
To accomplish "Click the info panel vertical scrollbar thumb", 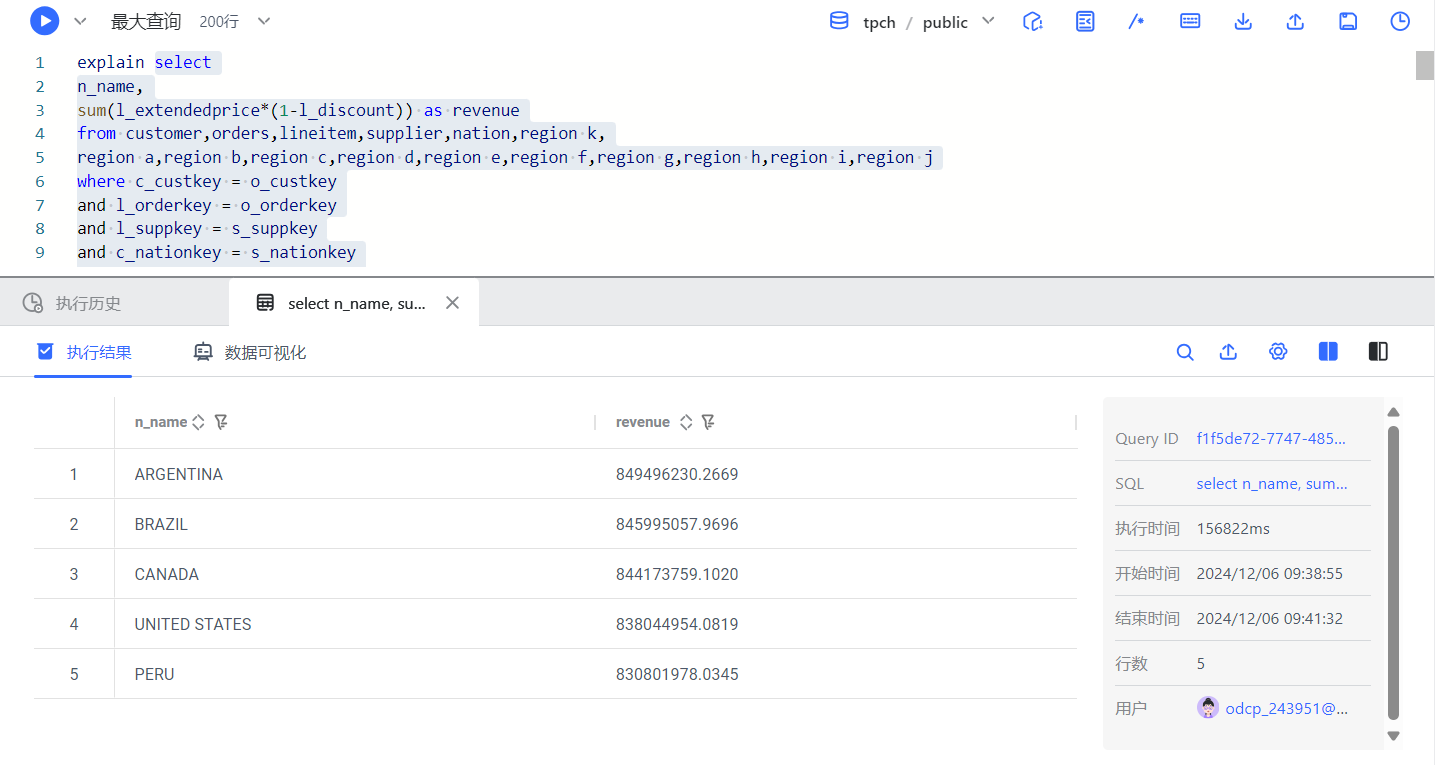I will coord(1393,573).
